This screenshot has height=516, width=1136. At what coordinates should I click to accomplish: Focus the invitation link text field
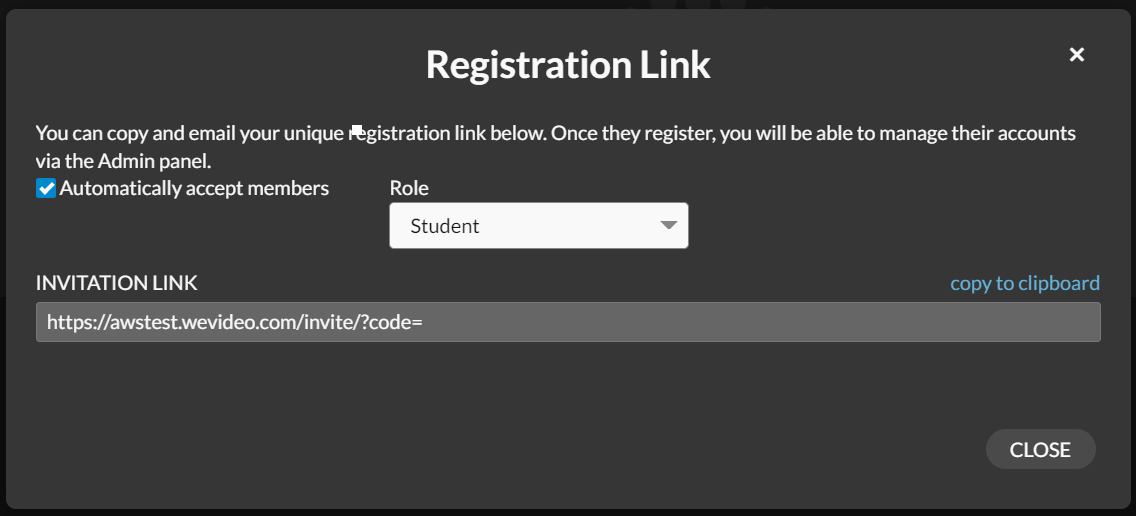pyautogui.click(x=568, y=322)
